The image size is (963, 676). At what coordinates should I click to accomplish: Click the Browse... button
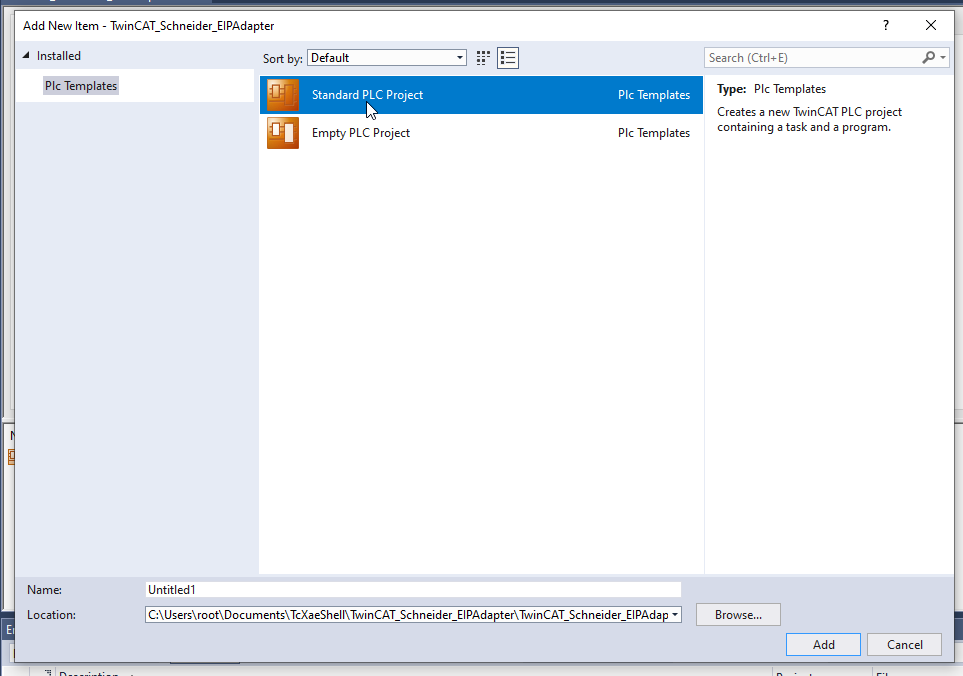coord(738,615)
